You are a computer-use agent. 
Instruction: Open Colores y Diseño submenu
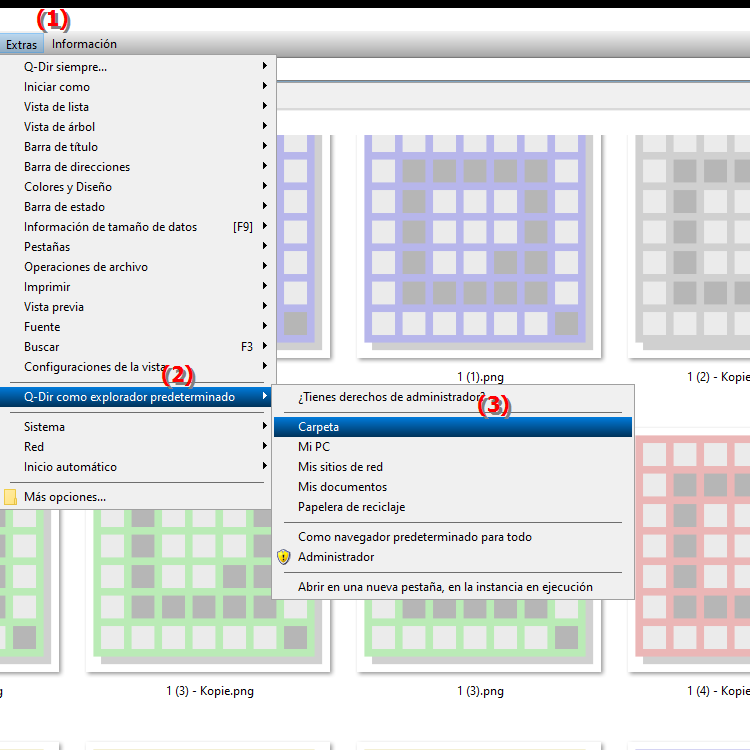(x=138, y=187)
